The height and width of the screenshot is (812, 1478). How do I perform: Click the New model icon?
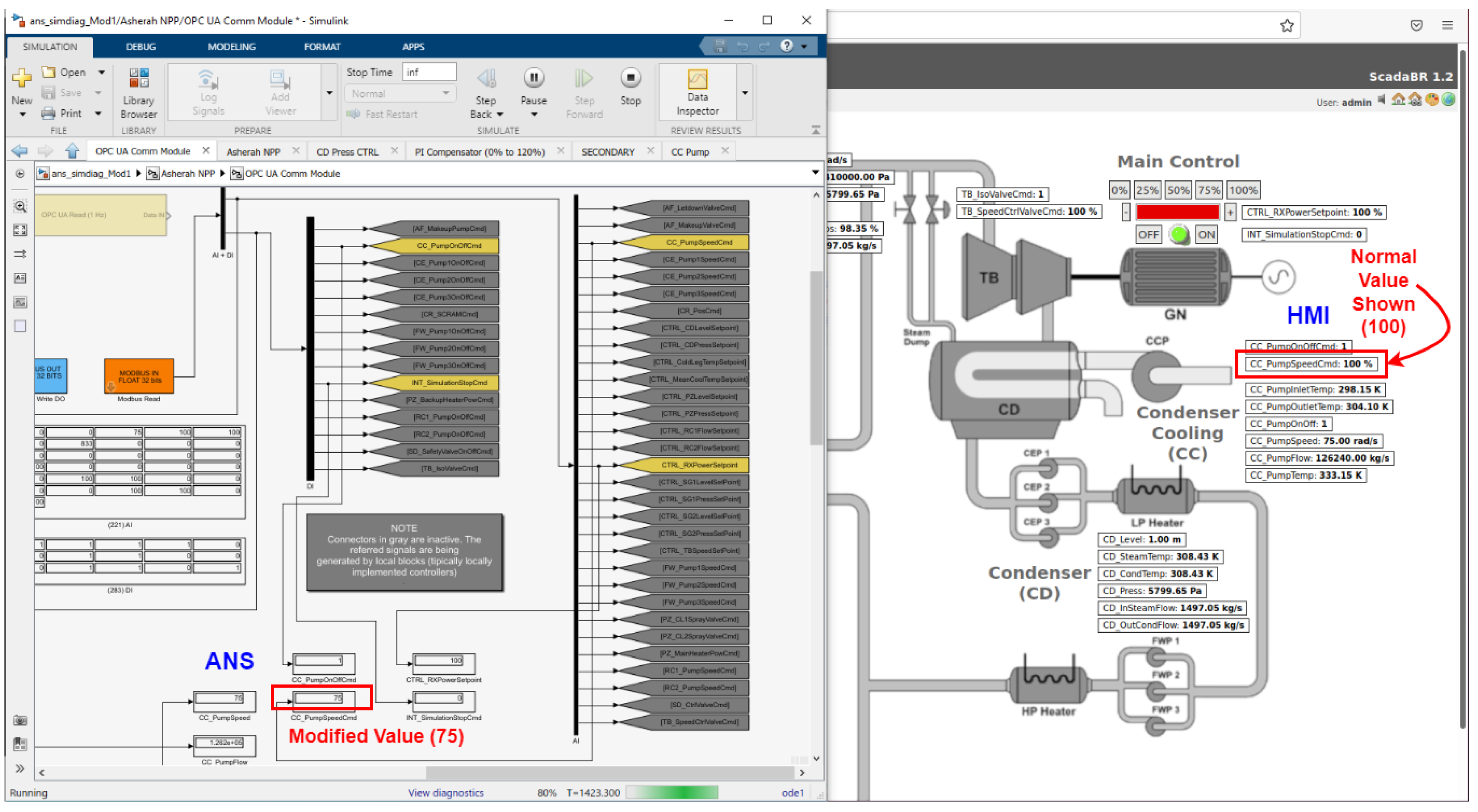click(x=22, y=78)
